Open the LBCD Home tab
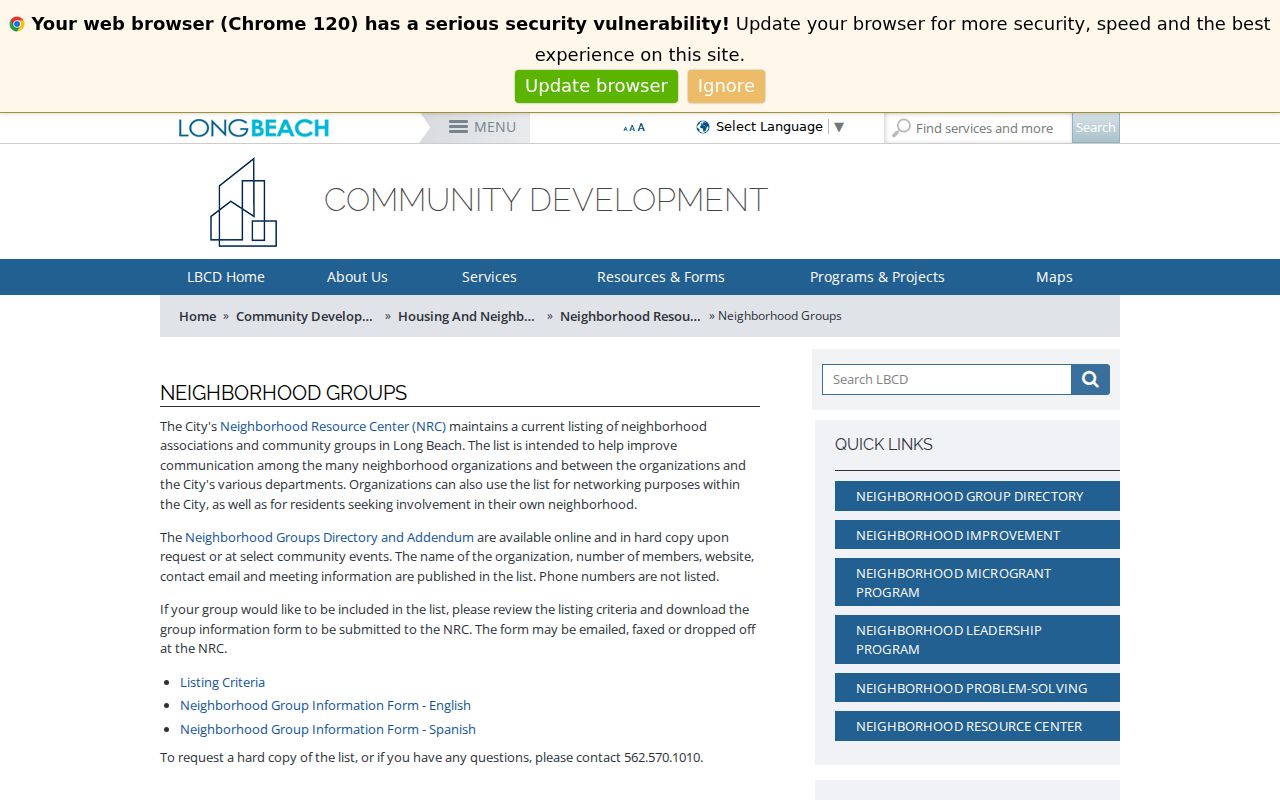The width and height of the screenshot is (1280, 800). [226, 277]
